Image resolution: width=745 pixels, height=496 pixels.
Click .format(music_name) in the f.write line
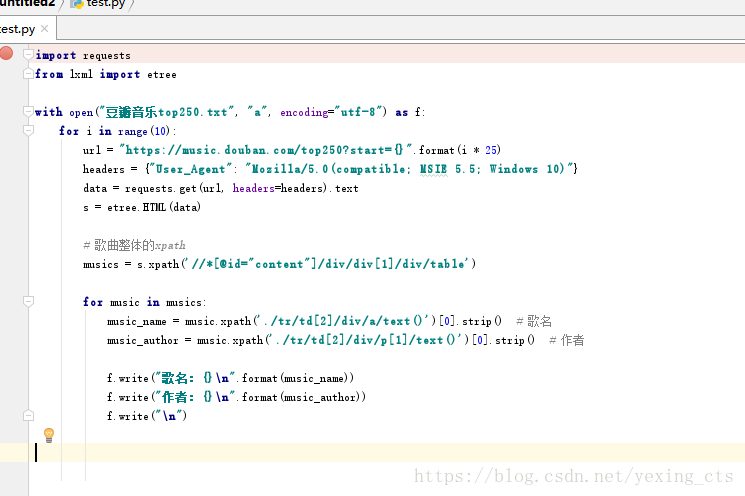click(x=295, y=378)
